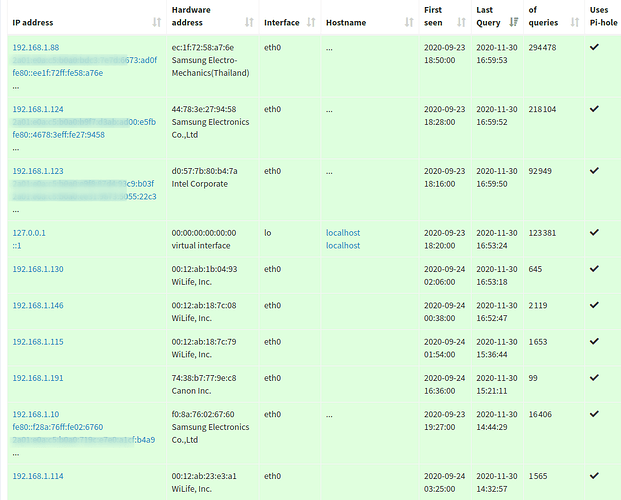This screenshot has width=621, height=500.
Task: Open the fe80::f28a:76ff:fe02:6760 IPv6 link
Action: pos(57,427)
